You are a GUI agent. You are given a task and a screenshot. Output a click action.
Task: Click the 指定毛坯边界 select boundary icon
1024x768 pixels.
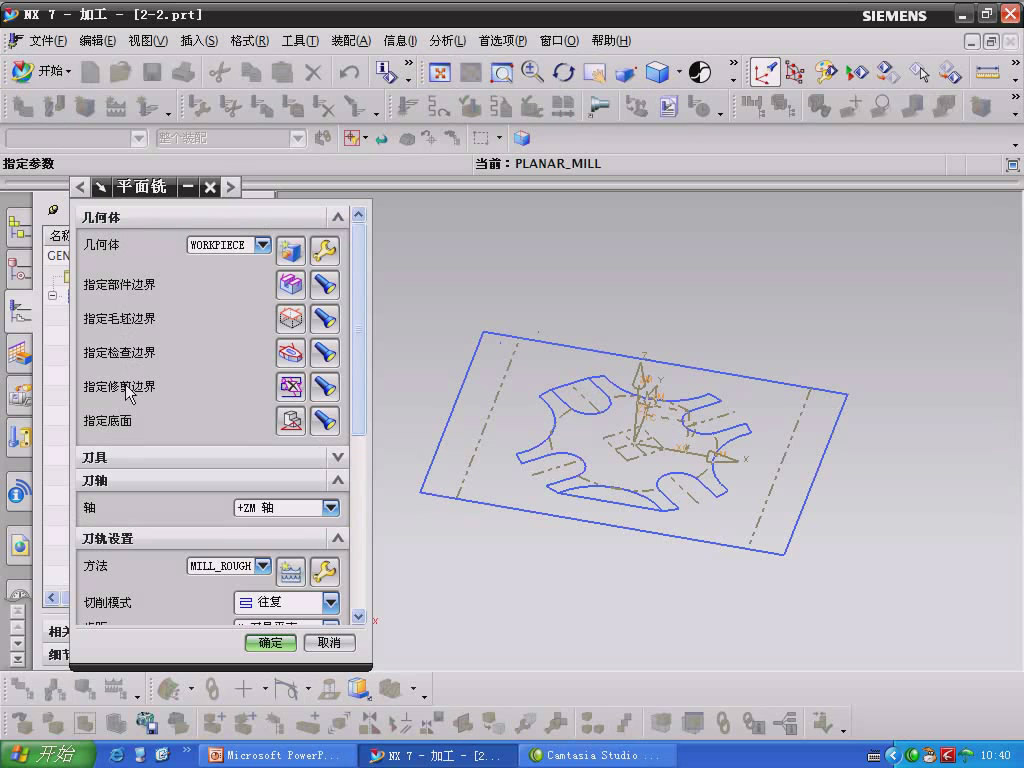[x=291, y=319]
